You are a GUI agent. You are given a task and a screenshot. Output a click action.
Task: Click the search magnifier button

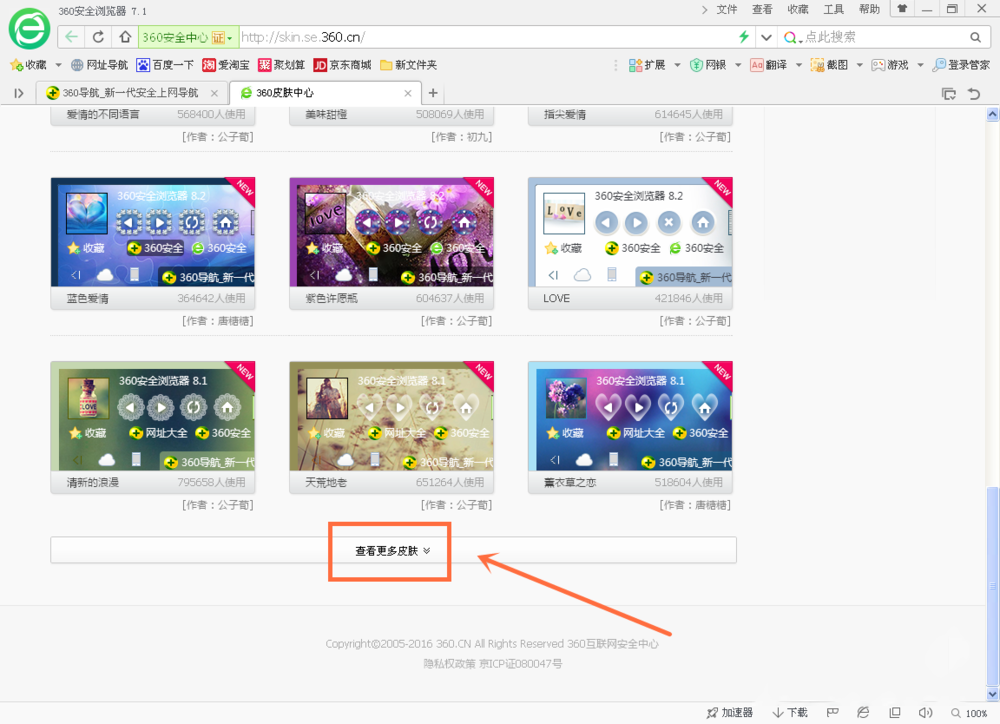click(x=975, y=37)
